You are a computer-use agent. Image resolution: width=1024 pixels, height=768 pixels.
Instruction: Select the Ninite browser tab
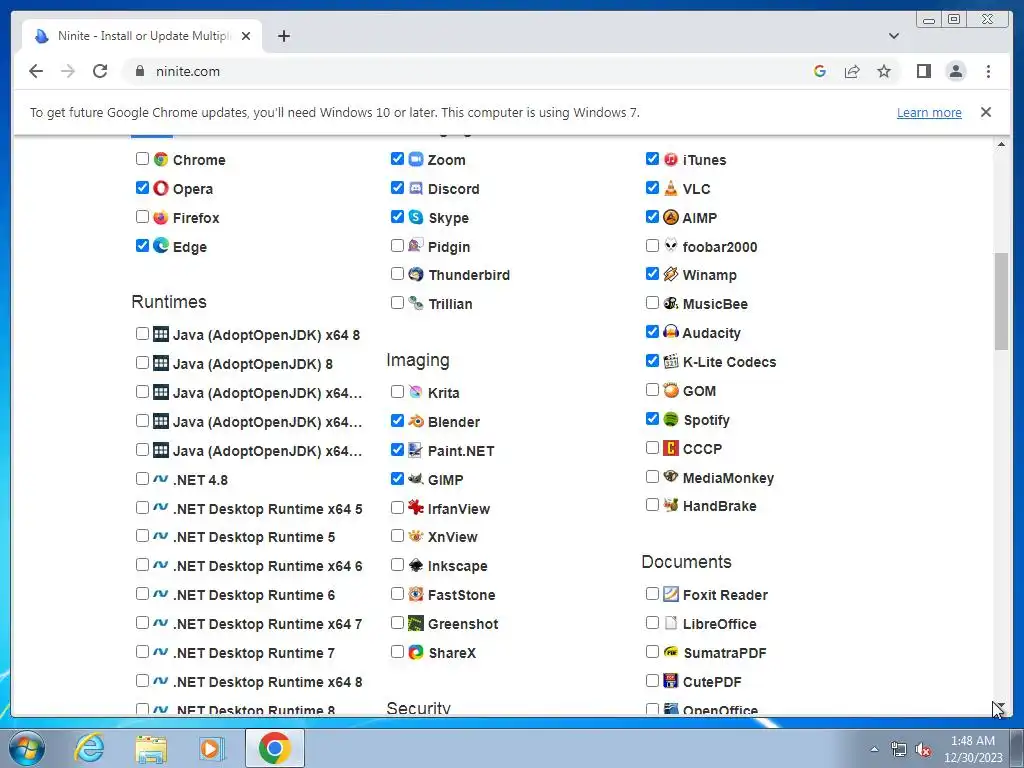click(142, 36)
